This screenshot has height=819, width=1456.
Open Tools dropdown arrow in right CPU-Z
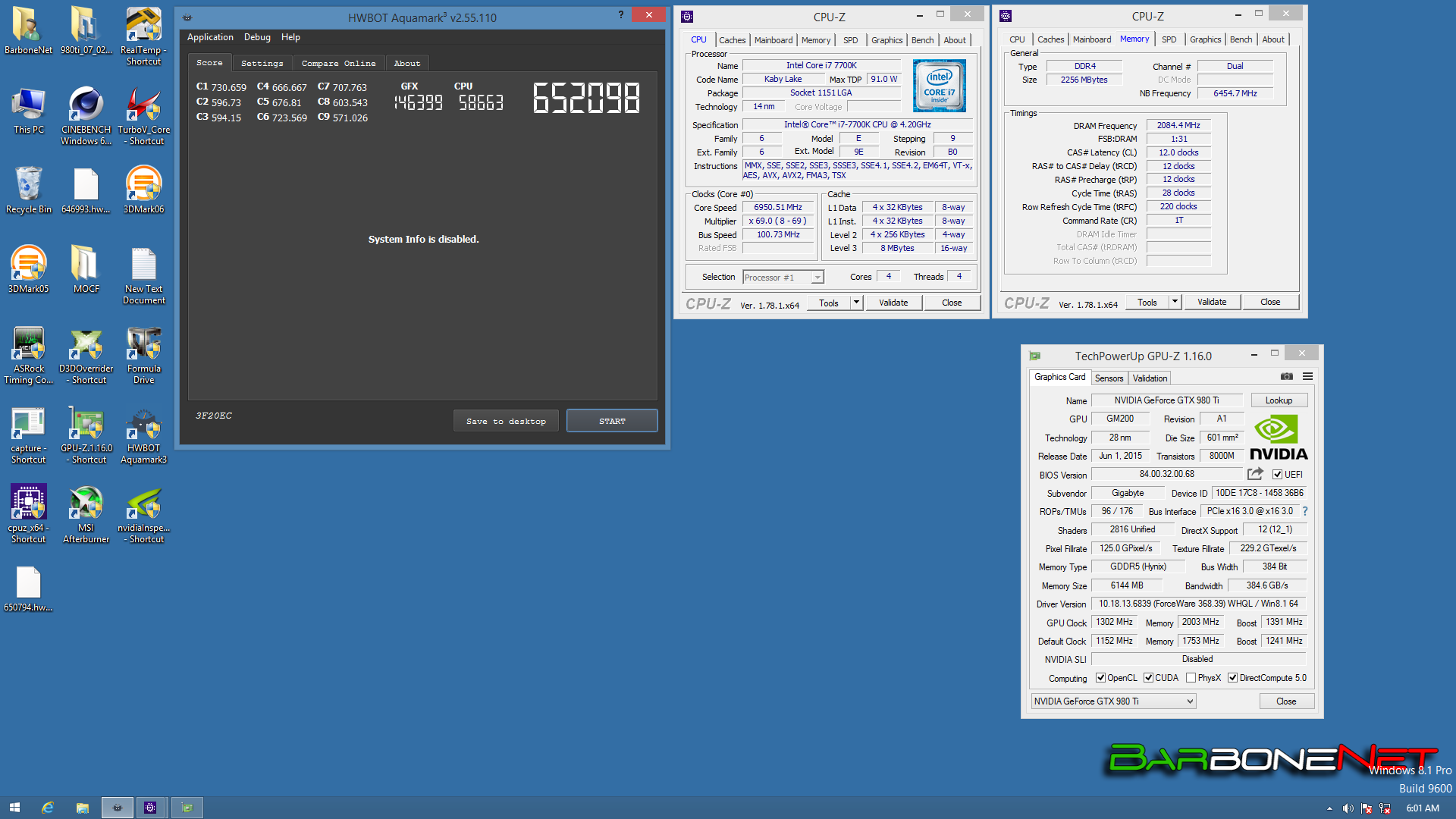[1175, 302]
